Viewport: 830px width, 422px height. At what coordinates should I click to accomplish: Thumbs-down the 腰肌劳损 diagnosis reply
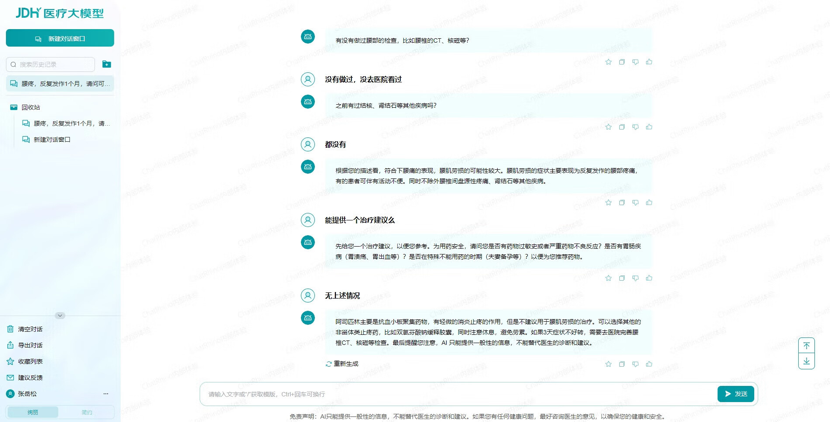point(635,202)
